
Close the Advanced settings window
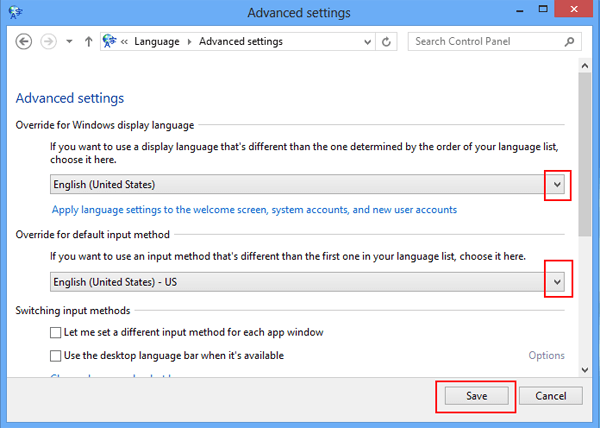pyautogui.click(x=574, y=9)
